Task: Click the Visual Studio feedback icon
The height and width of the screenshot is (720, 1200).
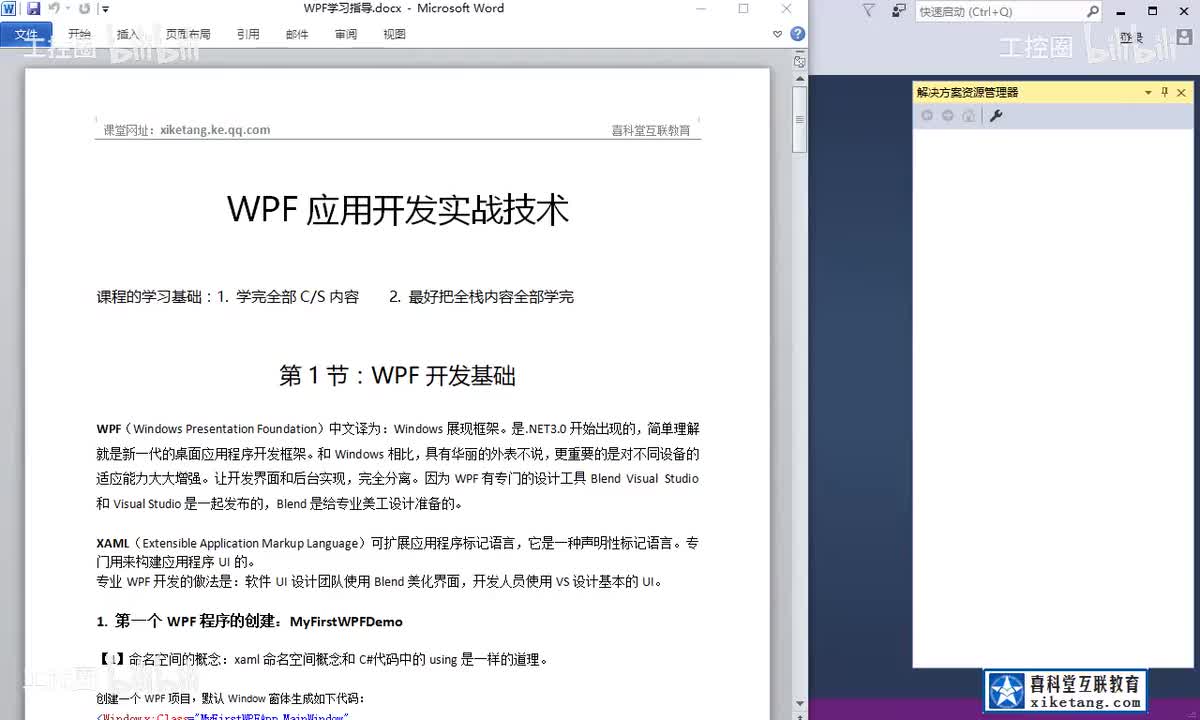Action: [x=898, y=11]
